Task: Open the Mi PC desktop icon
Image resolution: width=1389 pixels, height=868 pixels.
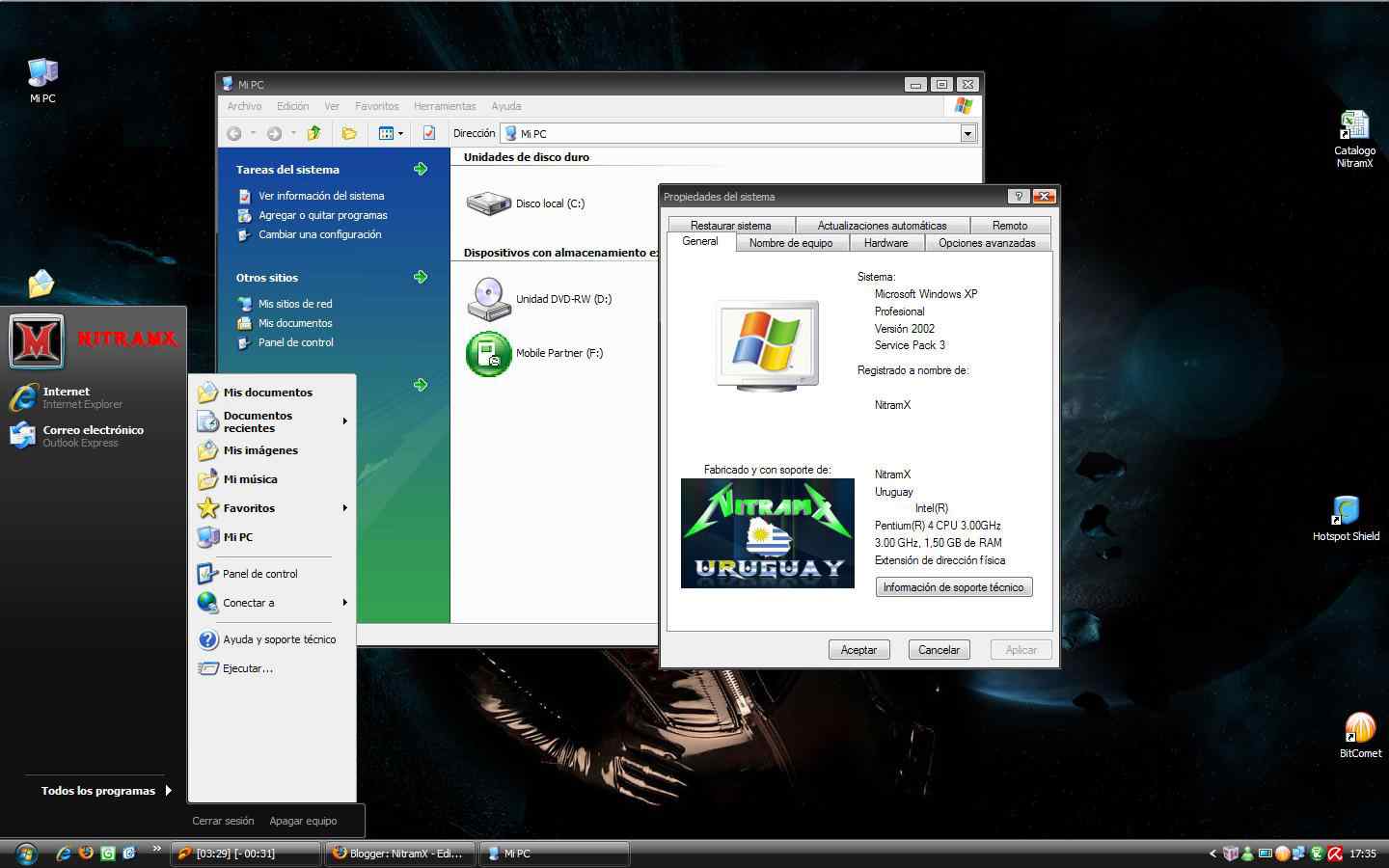Action: coord(42,80)
